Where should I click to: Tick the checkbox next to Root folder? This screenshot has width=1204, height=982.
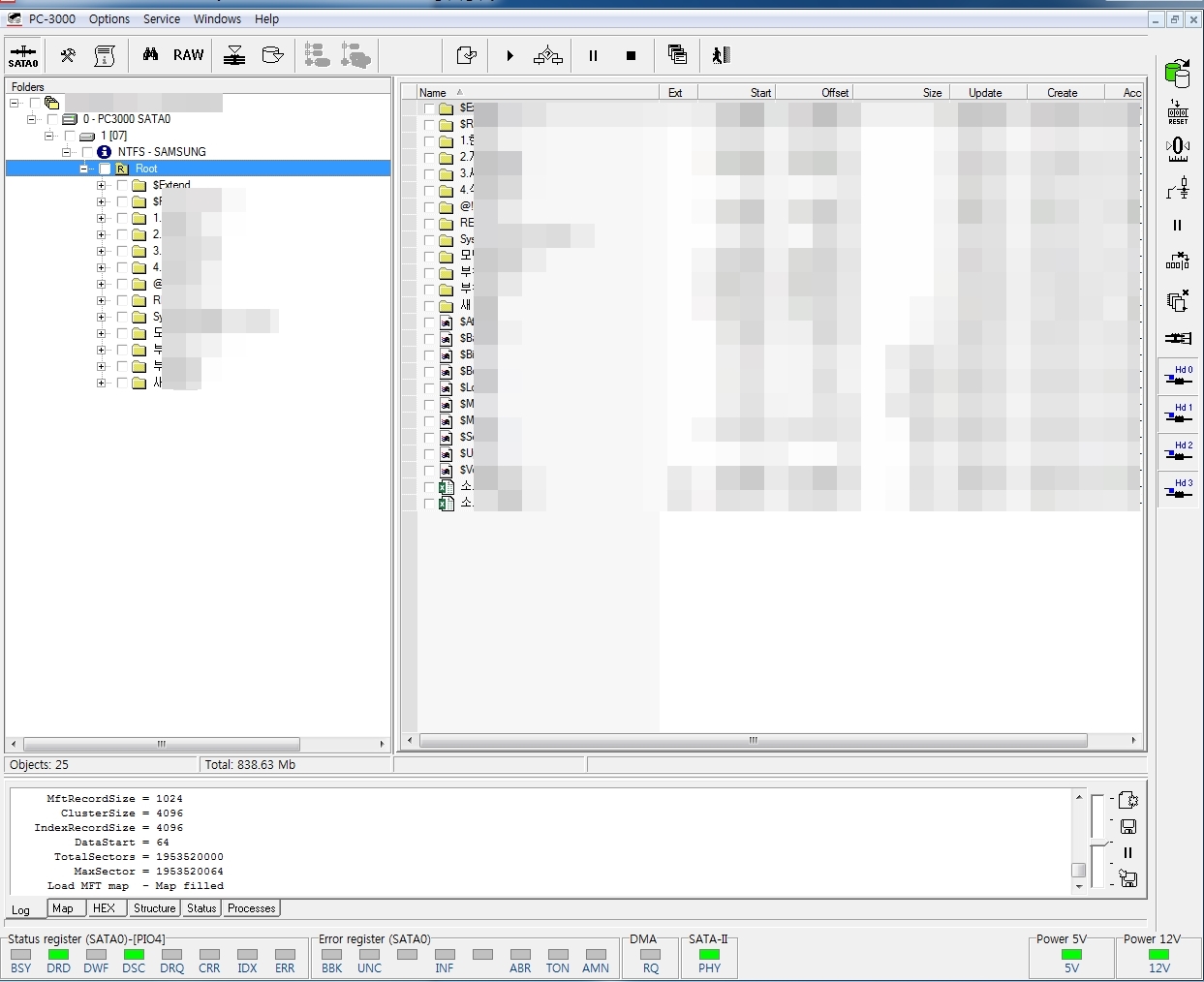105,169
